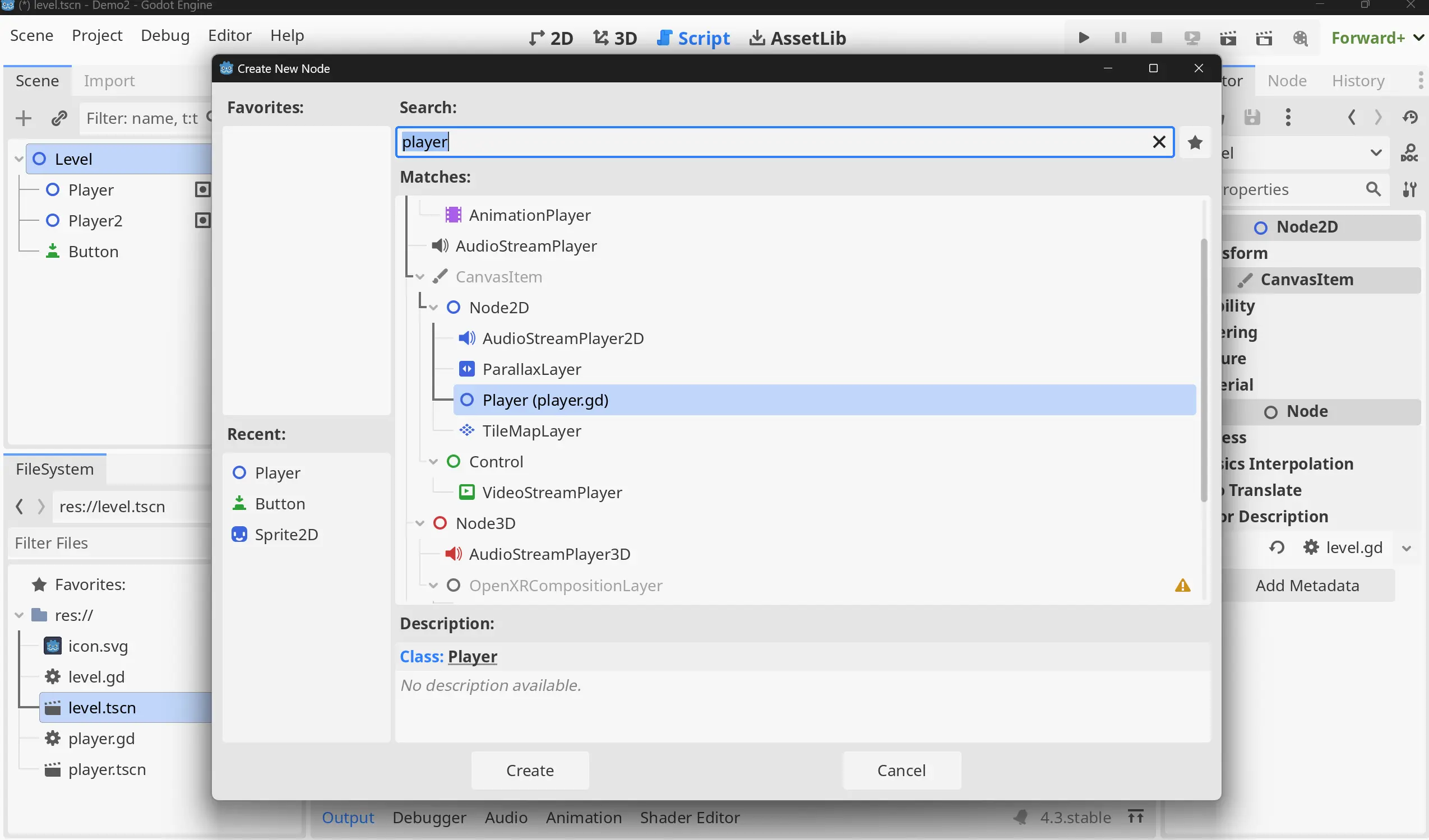Open the Forward+ renderer dropdown
The width and height of the screenshot is (1429, 840).
coord(1377,38)
